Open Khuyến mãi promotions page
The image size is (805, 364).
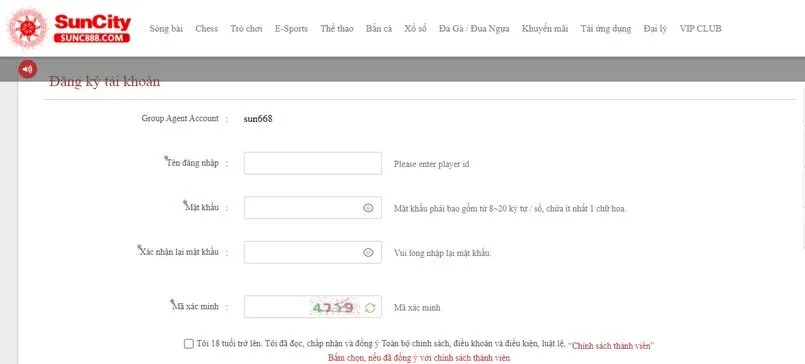click(545, 29)
